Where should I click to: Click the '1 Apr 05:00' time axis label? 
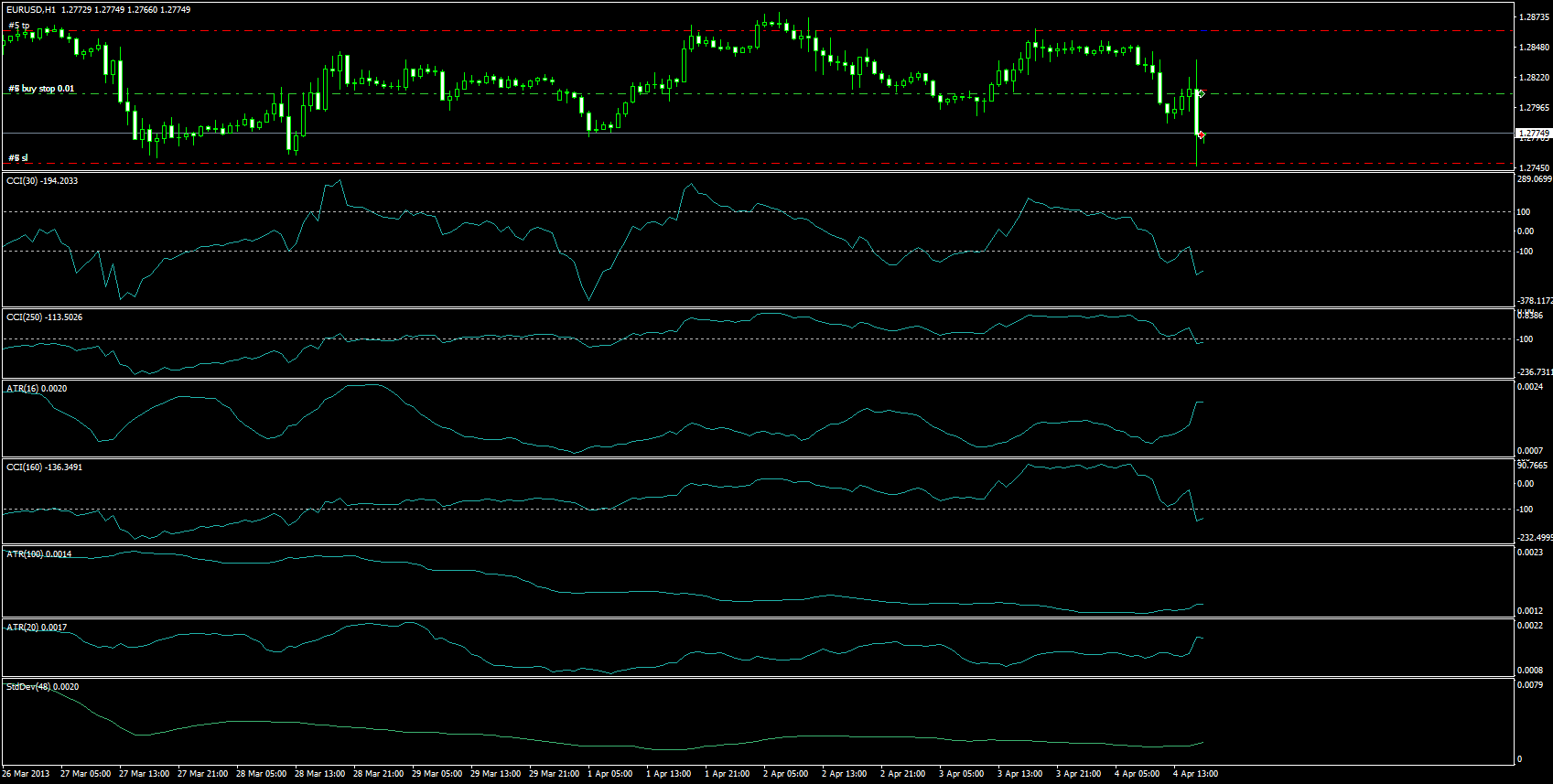pyautogui.click(x=609, y=774)
